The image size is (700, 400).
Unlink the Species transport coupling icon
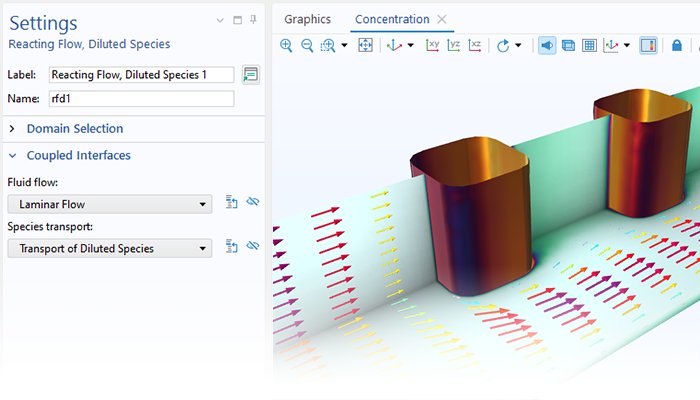coord(253,246)
